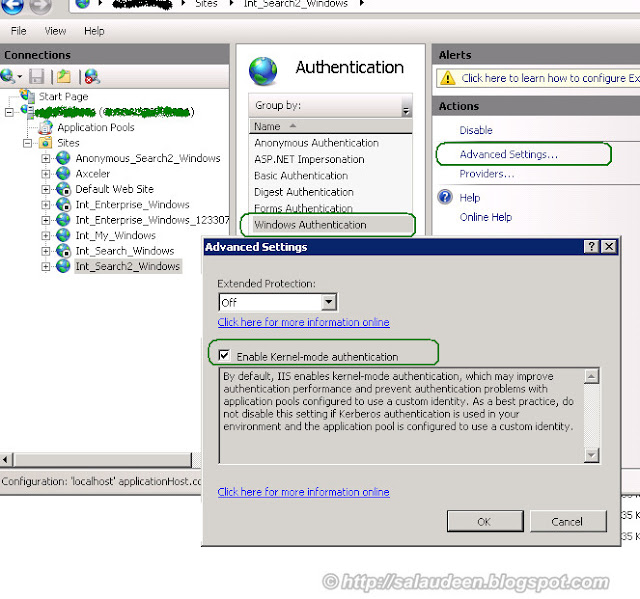Expand the Axceler site node

(46, 174)
